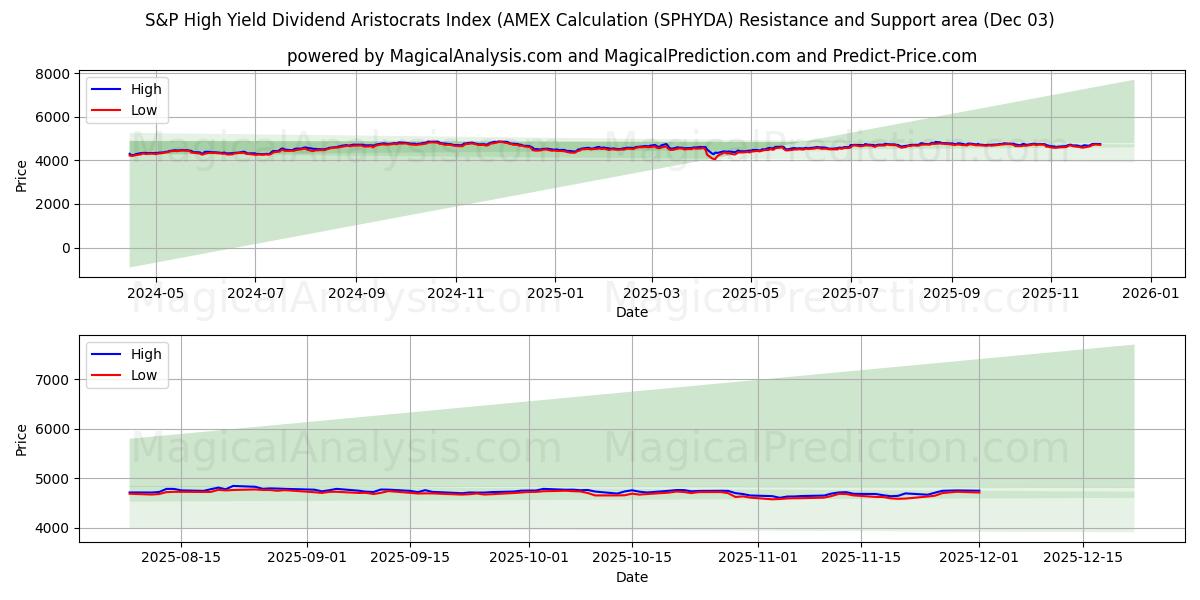The image size is (1200, 600).
Task: Click the dip near 2025-05 on top chart
Action: click(x=714, y=158)
